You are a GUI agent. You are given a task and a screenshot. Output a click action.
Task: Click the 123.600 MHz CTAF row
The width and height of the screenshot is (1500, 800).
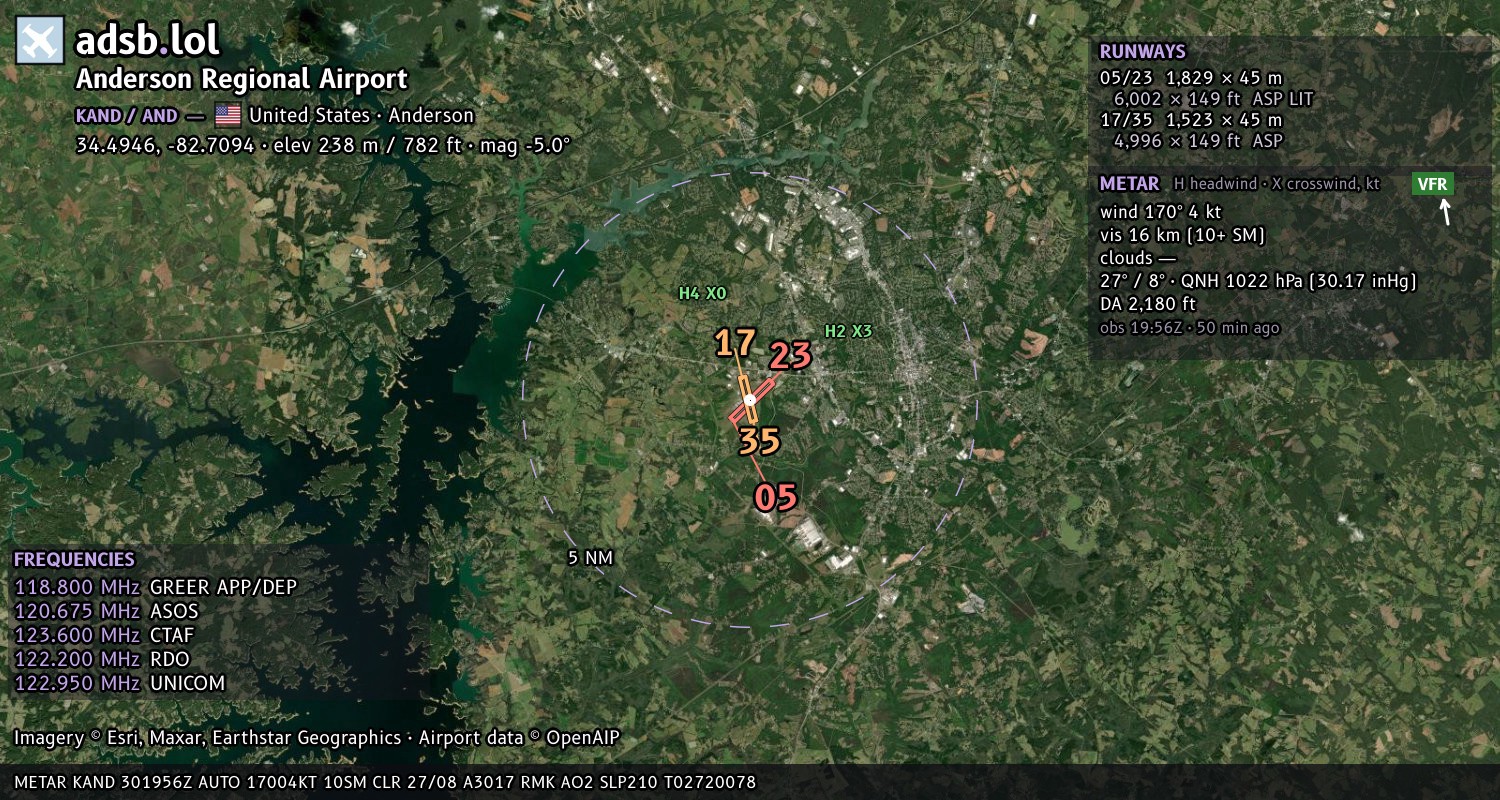pyautogui.click(x=104, y=635)
